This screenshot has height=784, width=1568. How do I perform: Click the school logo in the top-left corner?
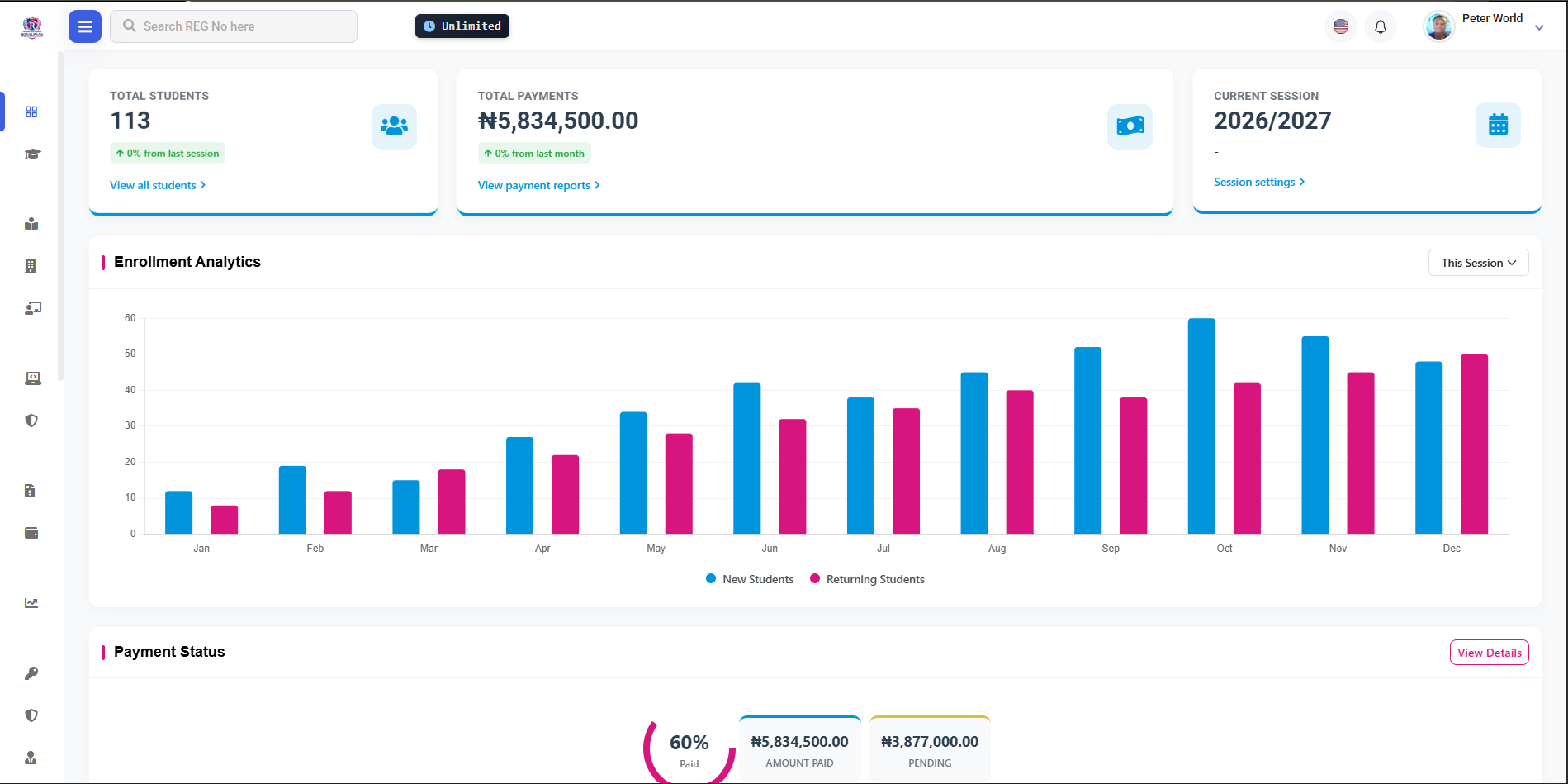[31, 26]
